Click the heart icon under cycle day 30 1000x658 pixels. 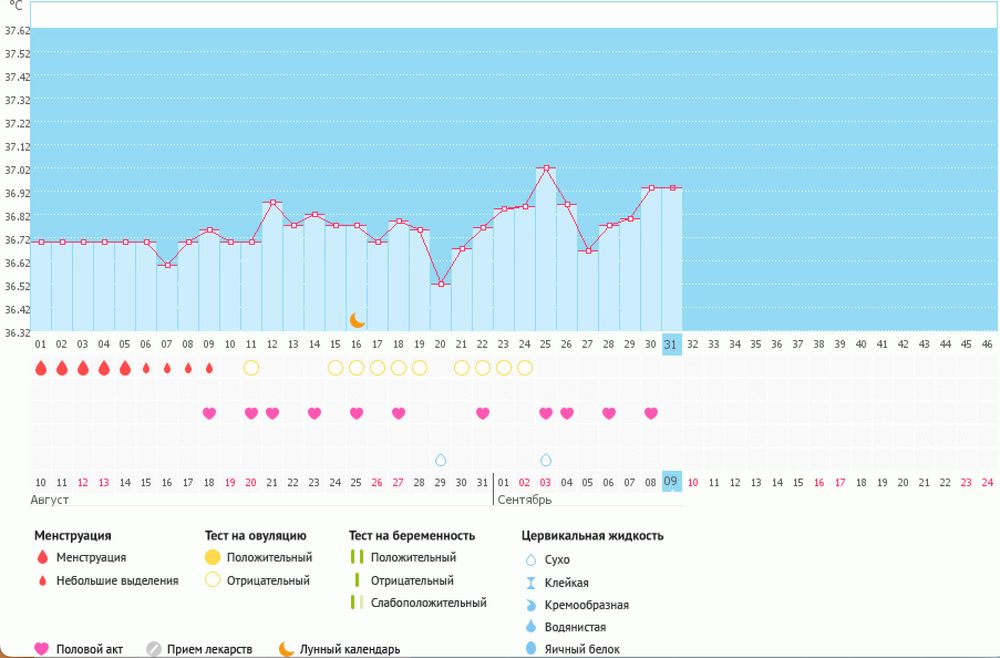click(651, 414)
